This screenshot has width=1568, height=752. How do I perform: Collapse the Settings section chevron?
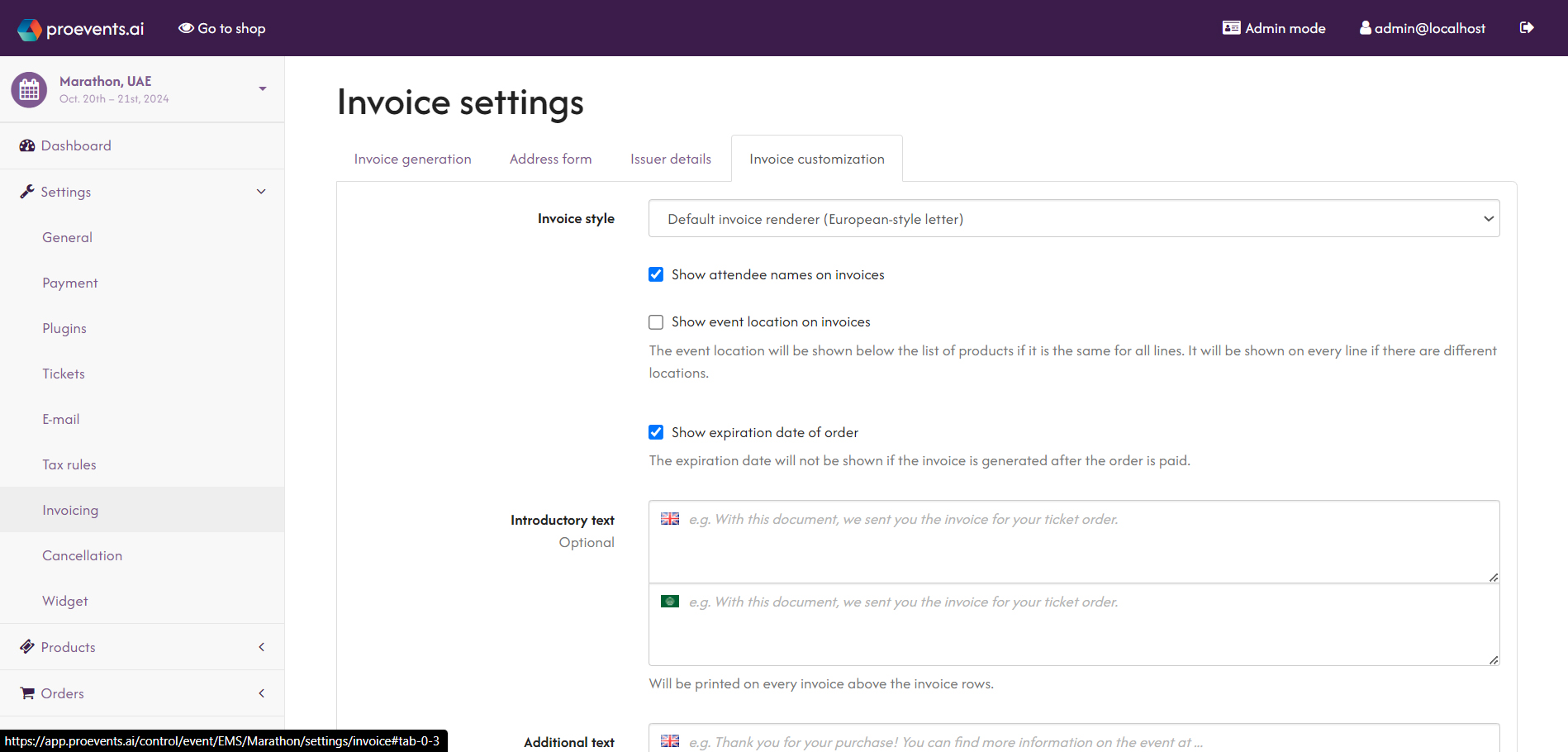(261, 191)
